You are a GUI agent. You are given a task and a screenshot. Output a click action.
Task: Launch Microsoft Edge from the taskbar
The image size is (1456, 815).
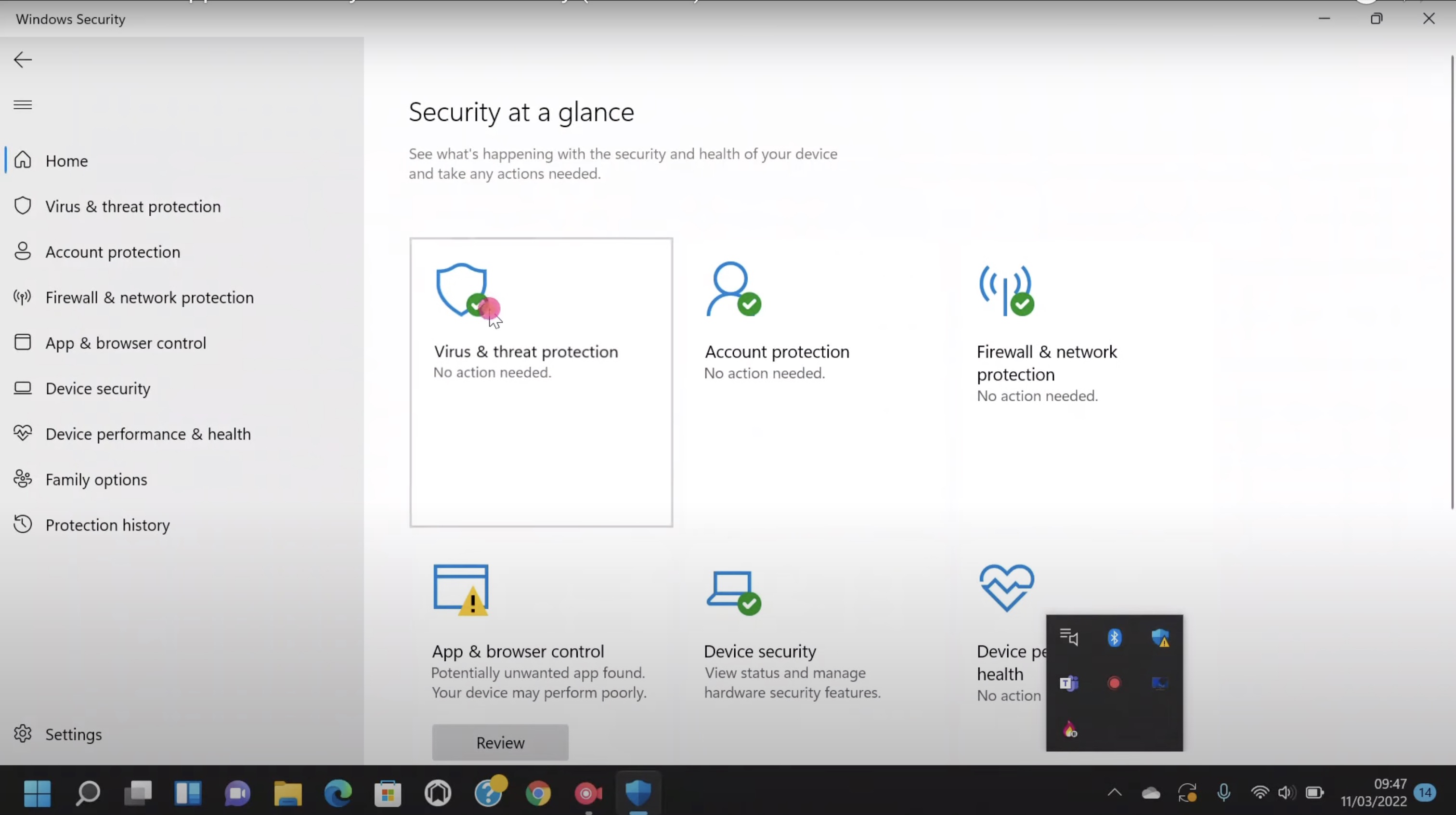338,793
